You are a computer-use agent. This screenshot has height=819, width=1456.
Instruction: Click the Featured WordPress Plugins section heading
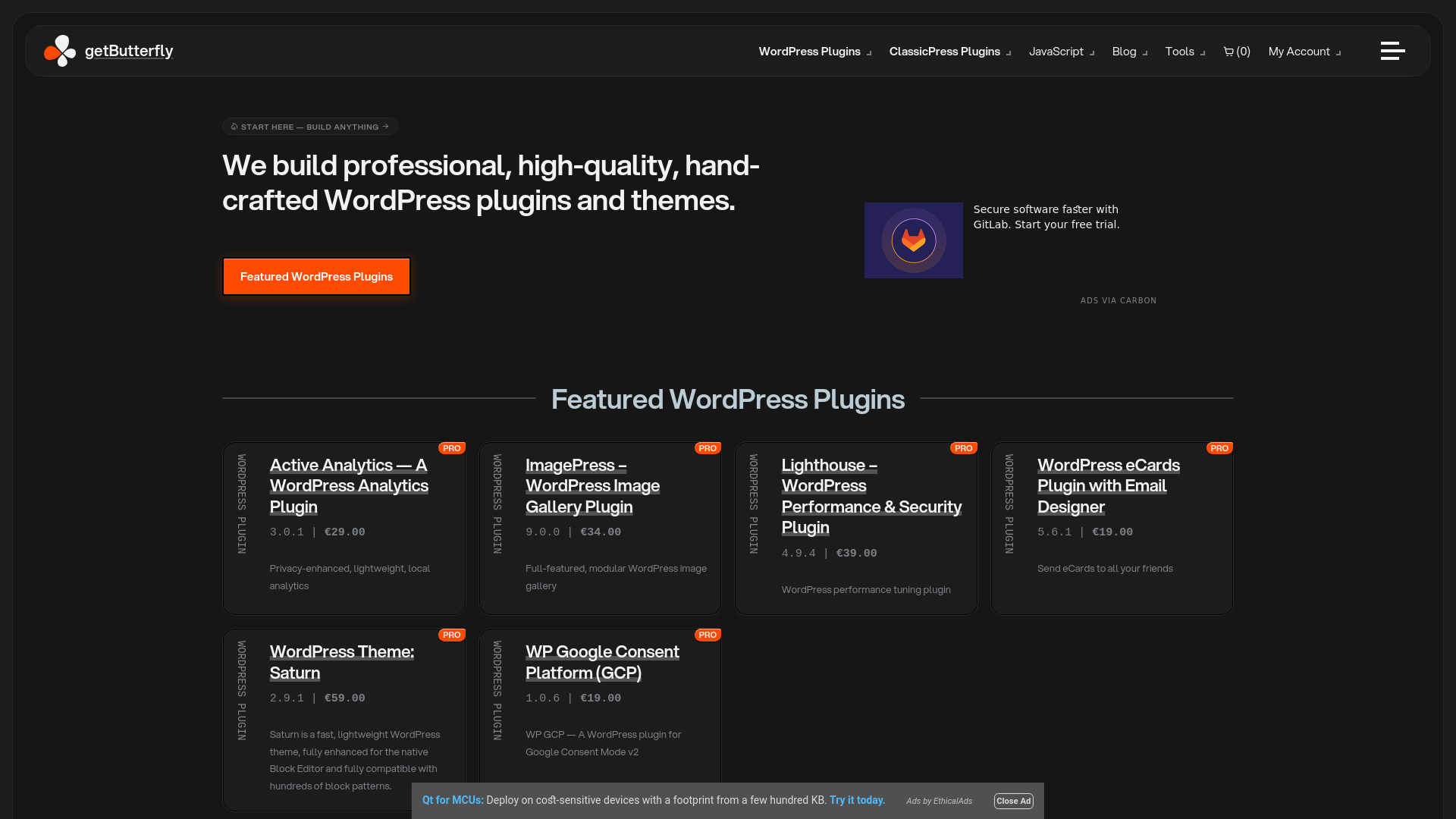click(727, 399)
